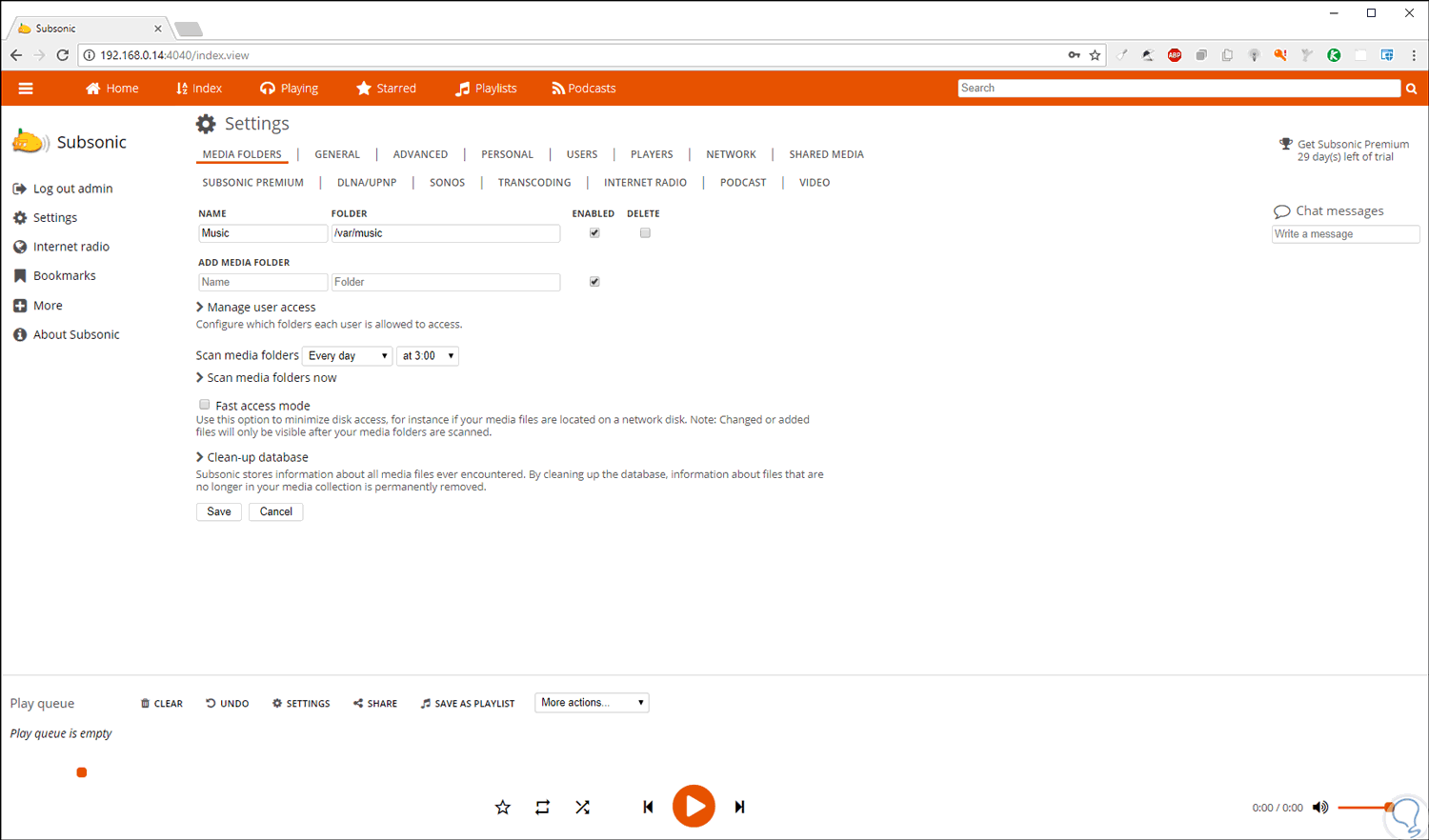This screenshot has height=840, width=1429.
Task: Open Internet radio from the sidebar
Action: pos(61,247)
